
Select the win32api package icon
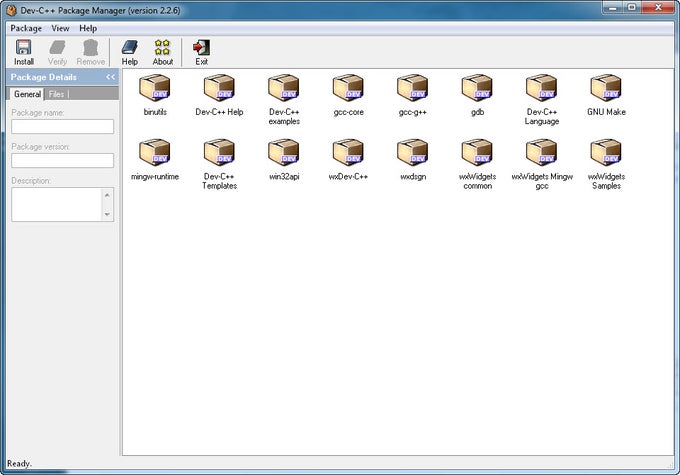point(284,152)
